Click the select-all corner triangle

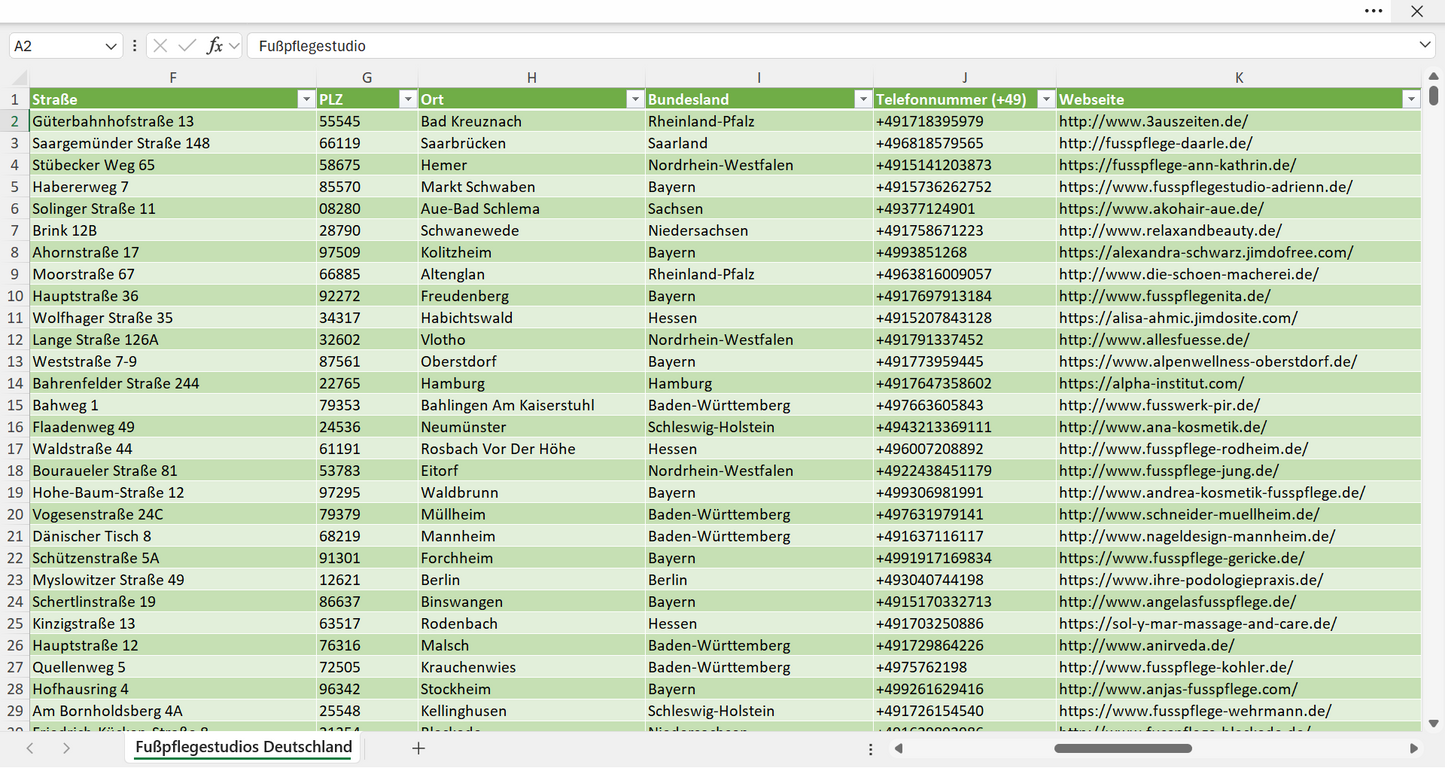[20, 78]
